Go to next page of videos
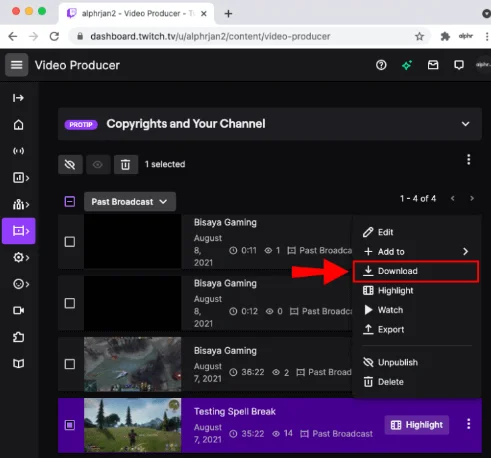 tap(472, 199)
